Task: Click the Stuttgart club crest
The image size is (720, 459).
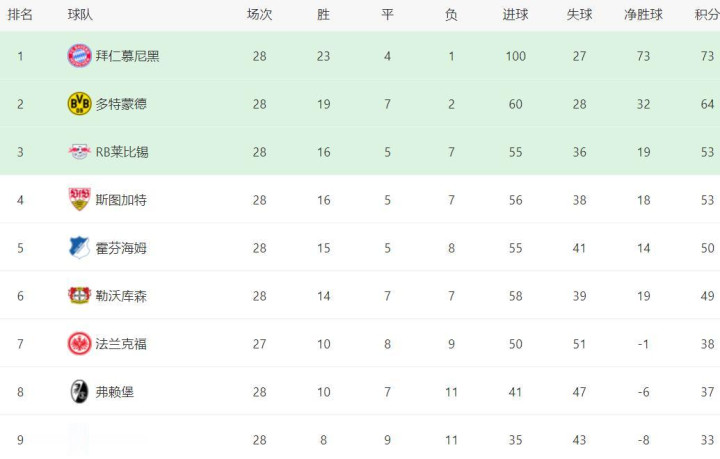Action: click(79, 200)
